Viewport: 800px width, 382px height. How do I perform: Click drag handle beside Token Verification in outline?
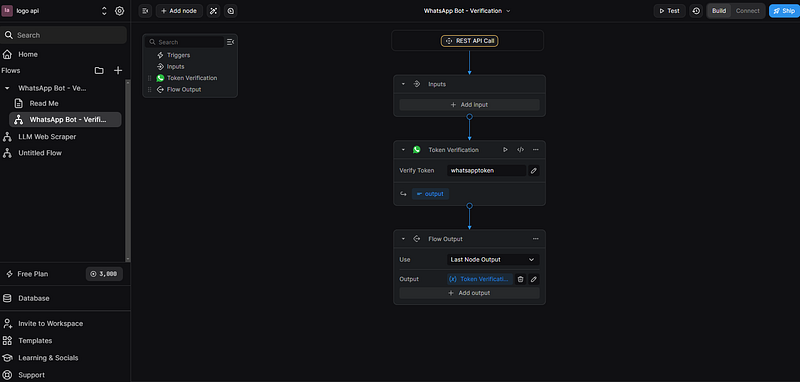click(x=149, y=78)
